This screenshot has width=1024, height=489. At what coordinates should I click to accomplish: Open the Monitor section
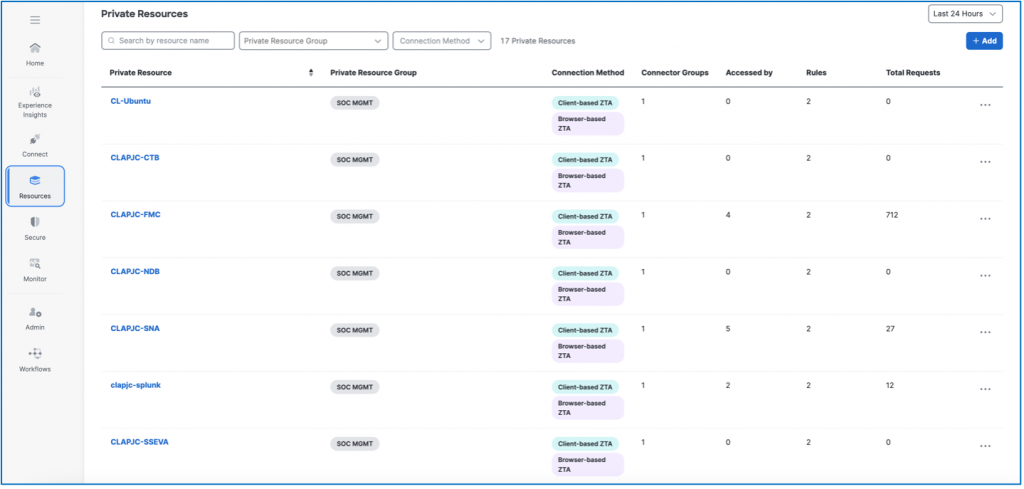coord(35,263)
